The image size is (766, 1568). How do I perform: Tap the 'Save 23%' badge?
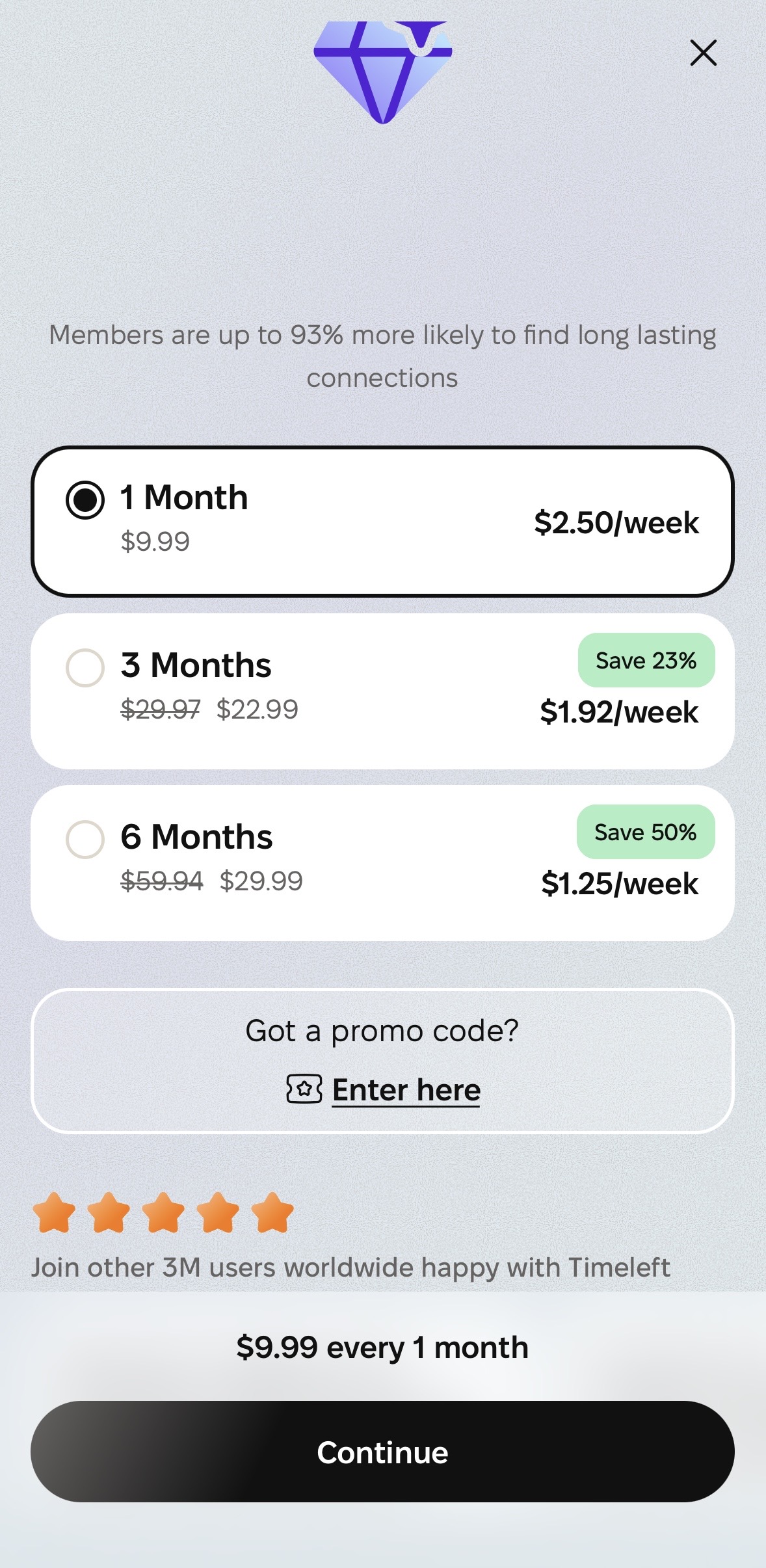(646, 660)
